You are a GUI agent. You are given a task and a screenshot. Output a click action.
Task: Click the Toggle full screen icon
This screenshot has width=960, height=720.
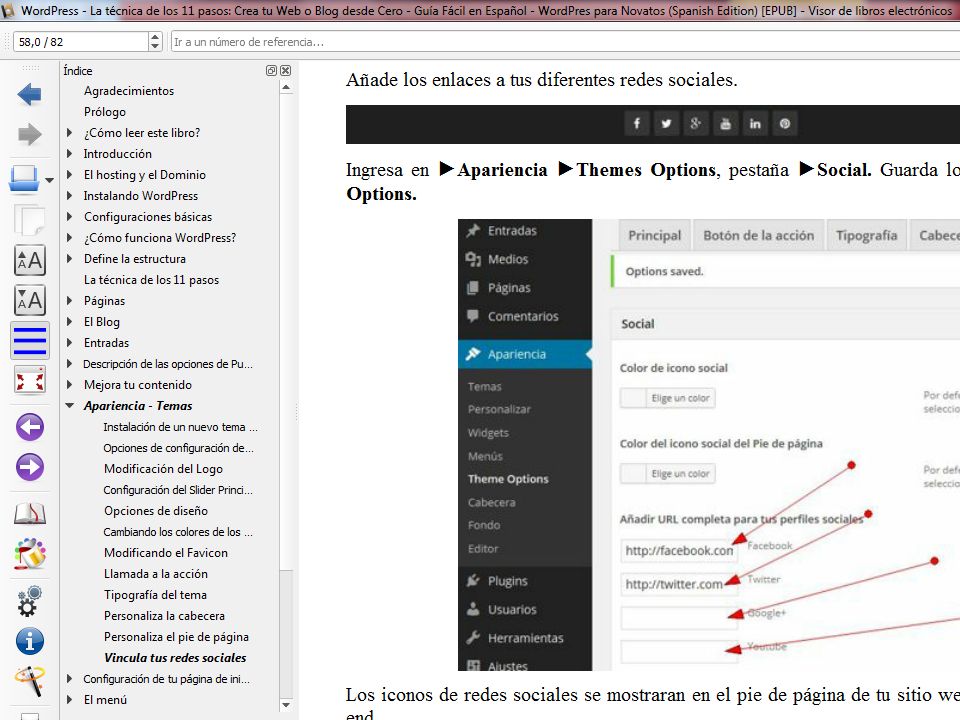click(x=29, y=380)
